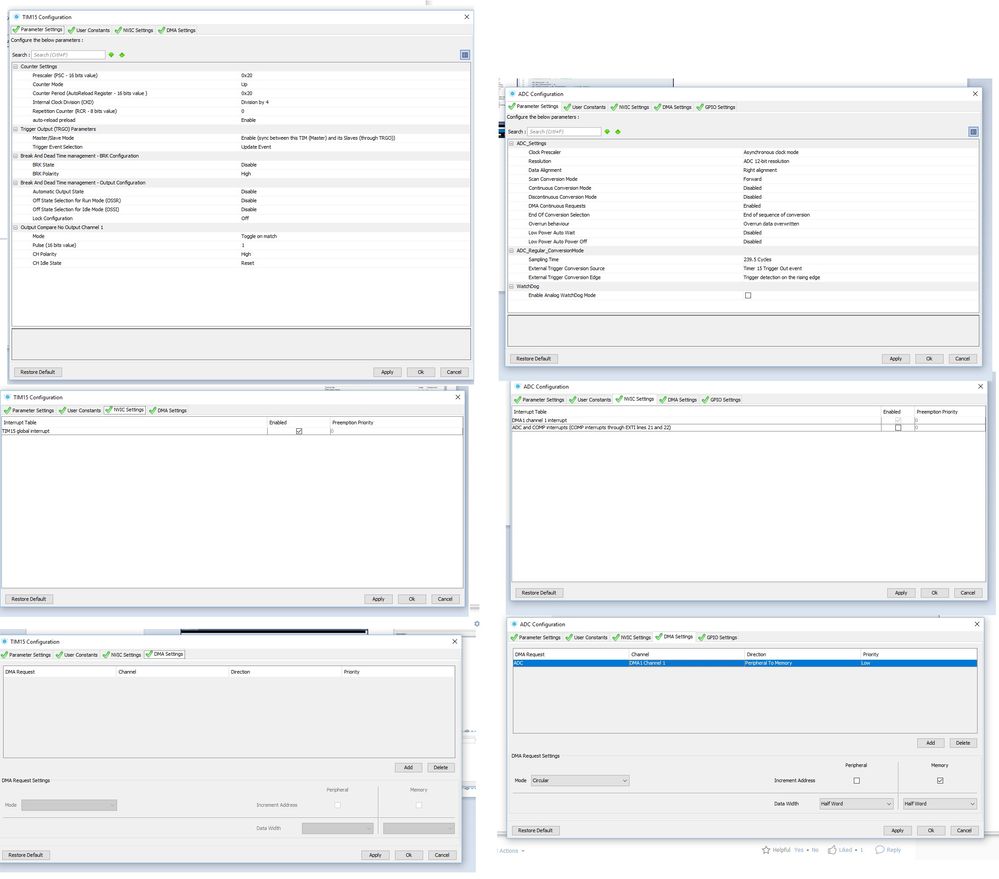Click the 'Yes' helpful link
Viewport: 999px width, 879px height.
click(x=798, y=850)
